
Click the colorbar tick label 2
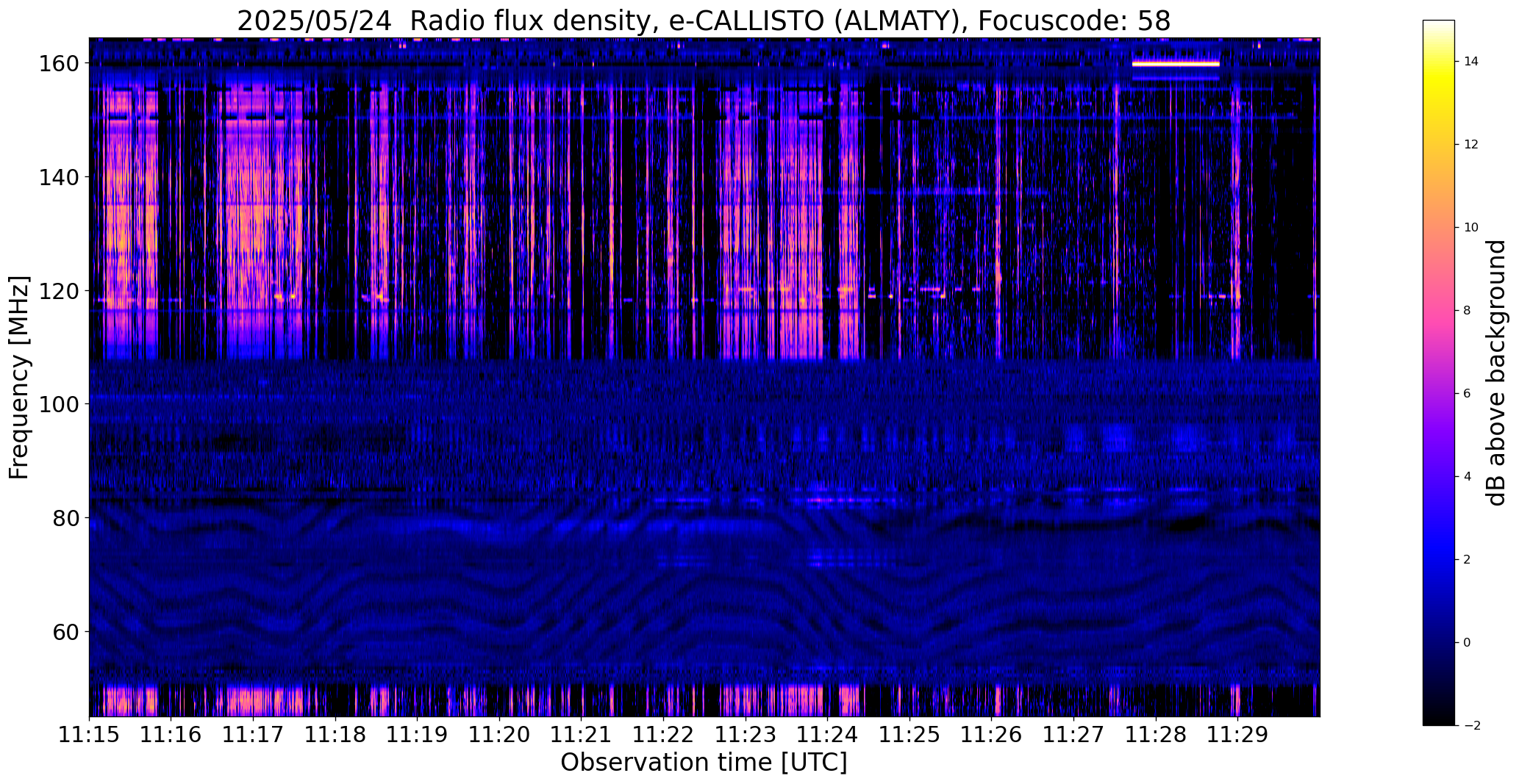tap(1467, 560)
